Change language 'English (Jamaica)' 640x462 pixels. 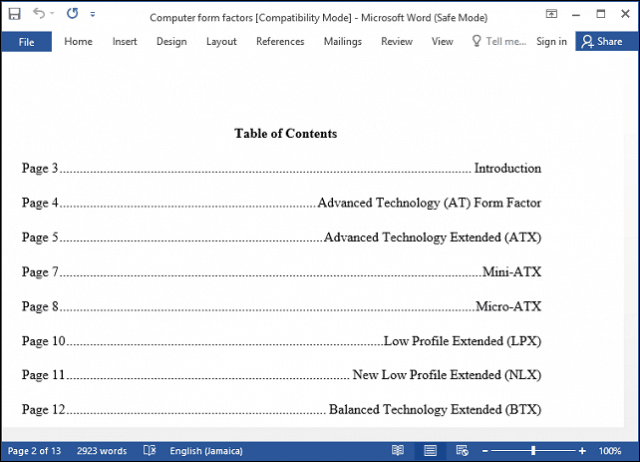click(x=206, y=451)
